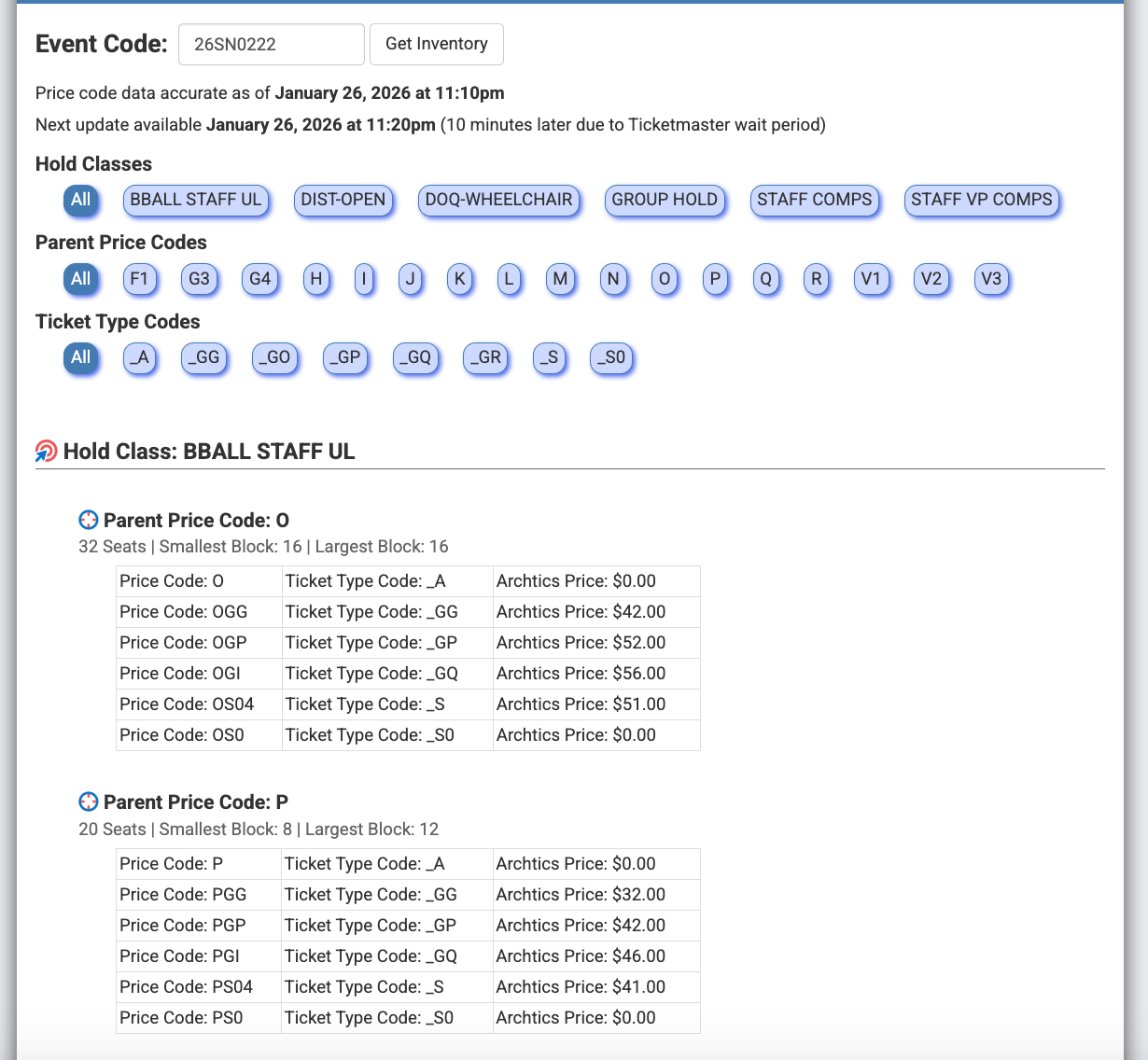Image resolution: width=1148 pixels, height=1060 pixels.
Task: Filter by ticket type code _GG
Action: 204,357
